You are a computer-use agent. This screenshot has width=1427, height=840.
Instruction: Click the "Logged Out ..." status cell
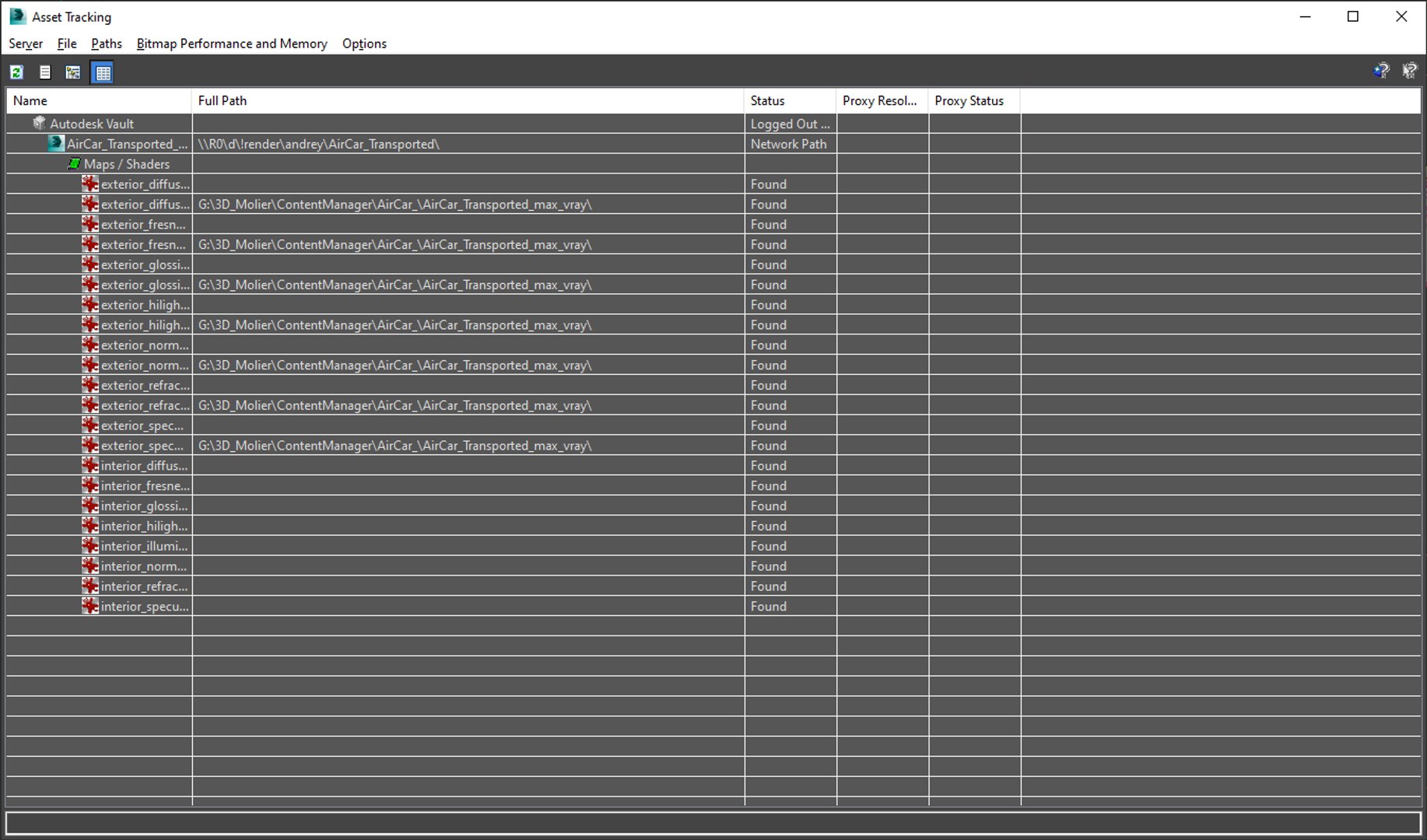click(x=791, y=124)
